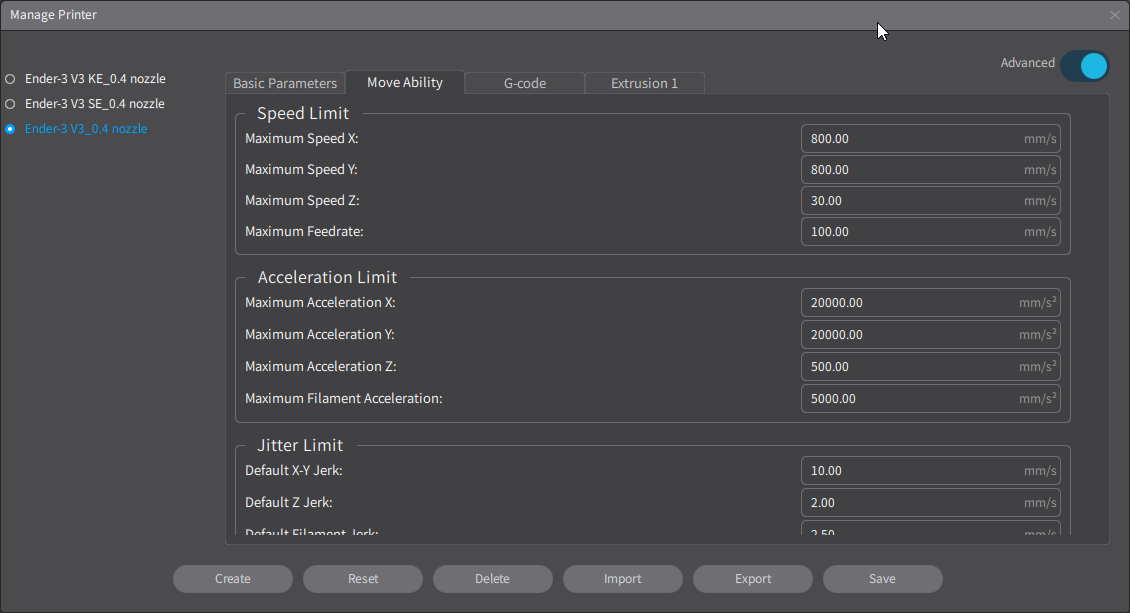The image size is (1130, 613).
Task: Save the printer settings
Action: [x=882, y=579]
